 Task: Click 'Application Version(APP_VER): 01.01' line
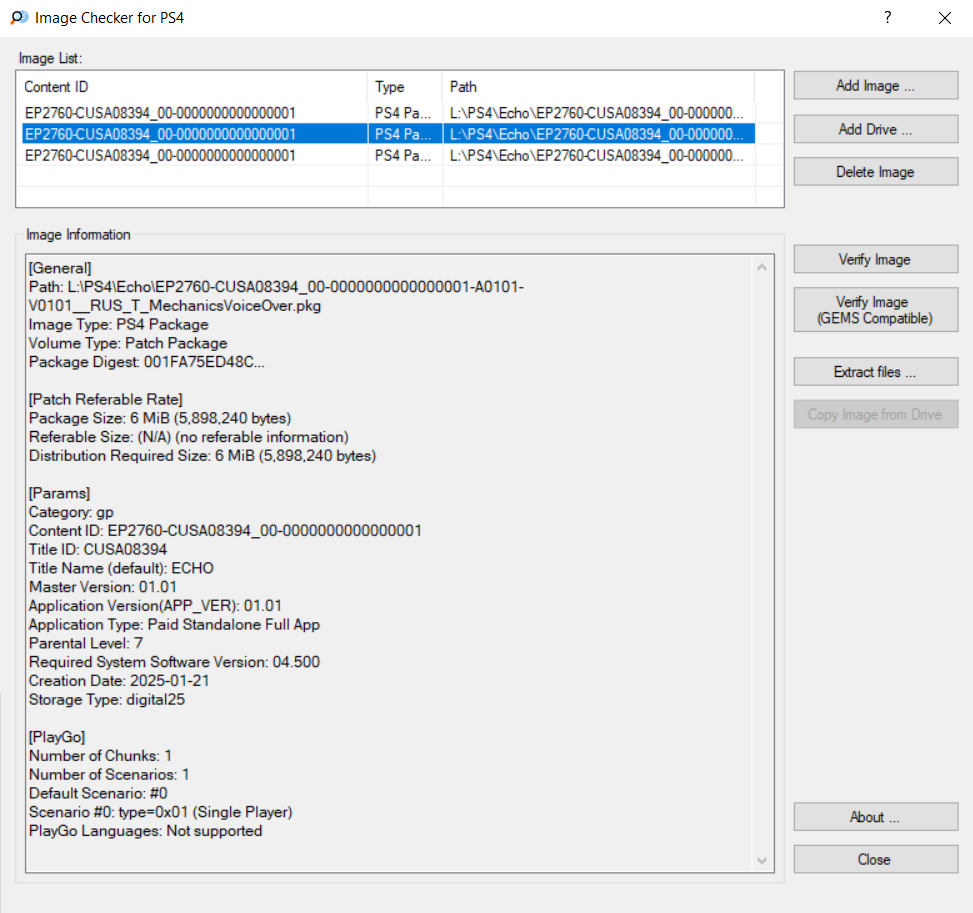(155, 605)
